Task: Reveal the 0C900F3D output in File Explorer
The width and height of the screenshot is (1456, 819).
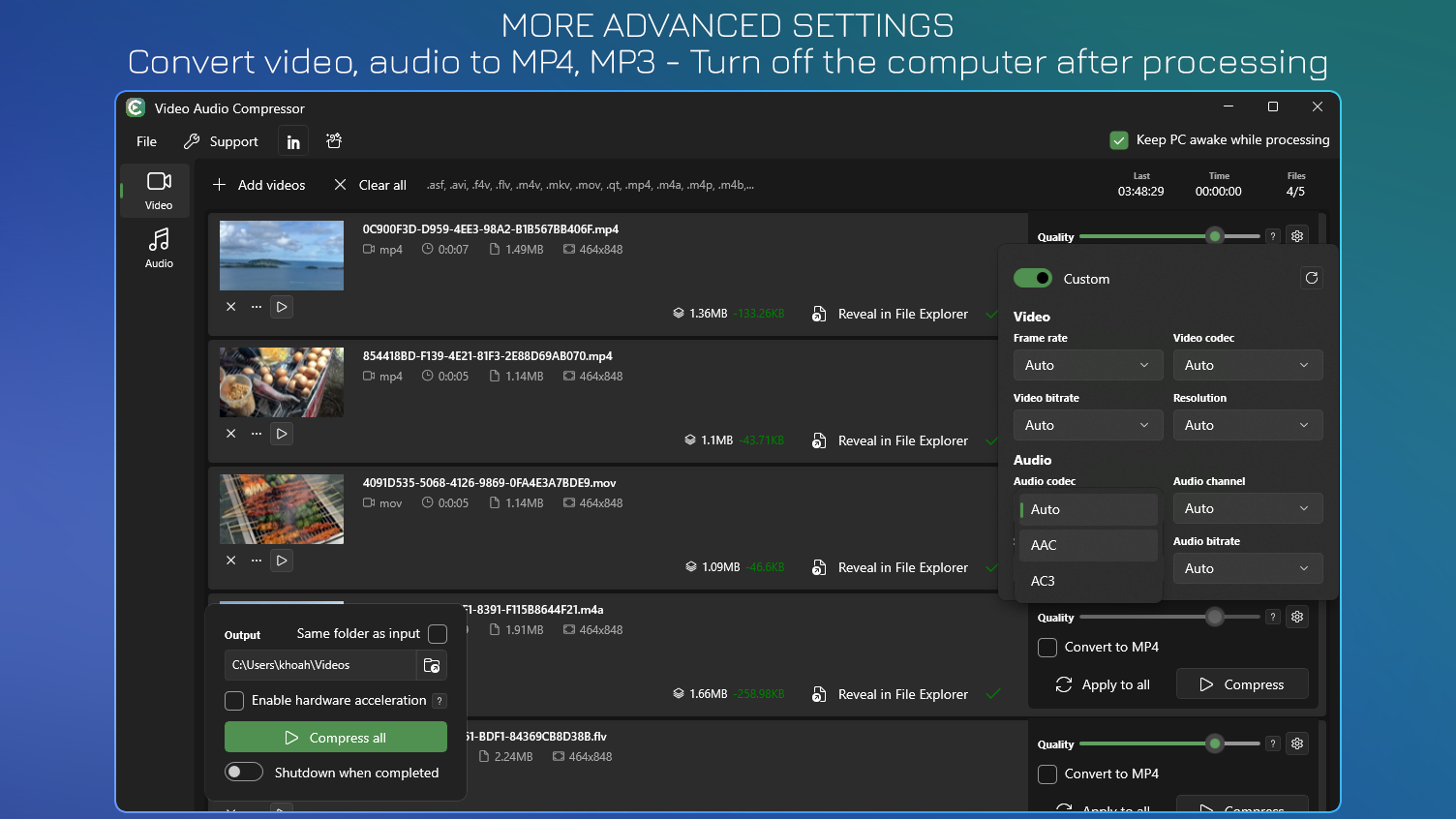Action: click(x=890, y=314)
